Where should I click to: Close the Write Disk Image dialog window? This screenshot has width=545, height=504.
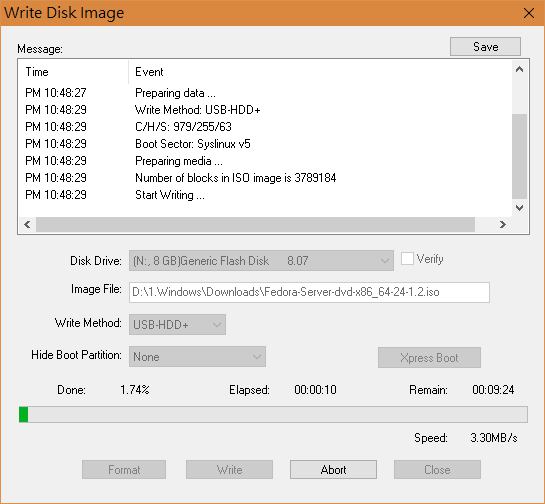click(529, 13)
